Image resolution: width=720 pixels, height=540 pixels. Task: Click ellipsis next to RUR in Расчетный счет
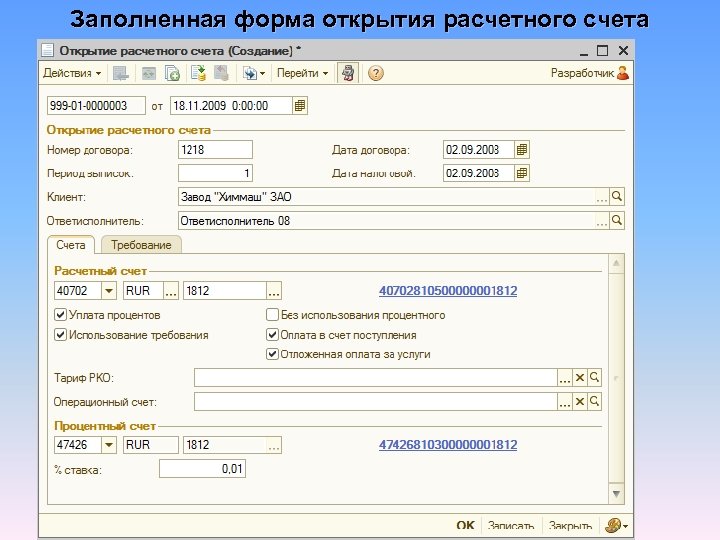coord(171,291)
